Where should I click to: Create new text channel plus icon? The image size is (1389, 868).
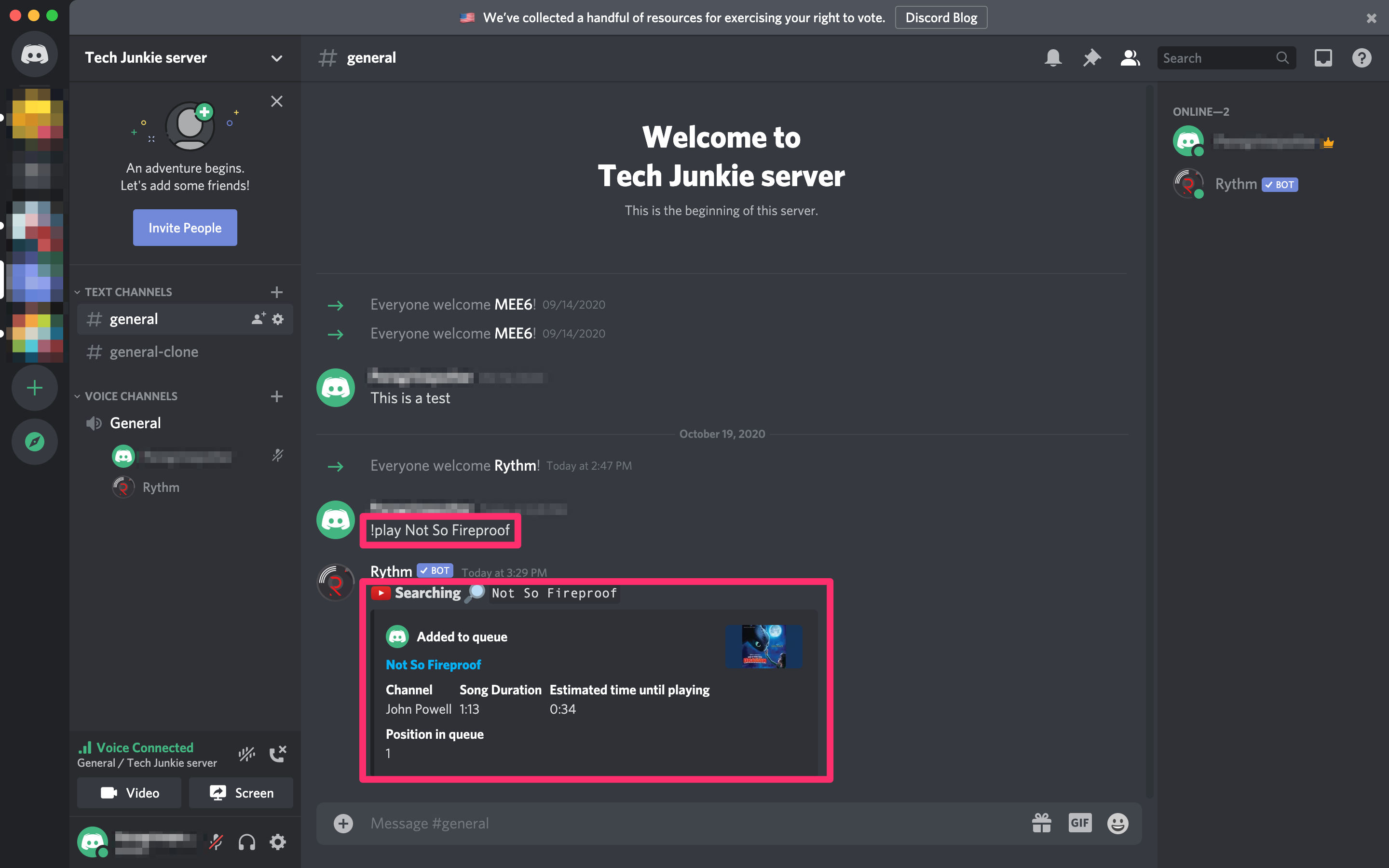[277, 292]
